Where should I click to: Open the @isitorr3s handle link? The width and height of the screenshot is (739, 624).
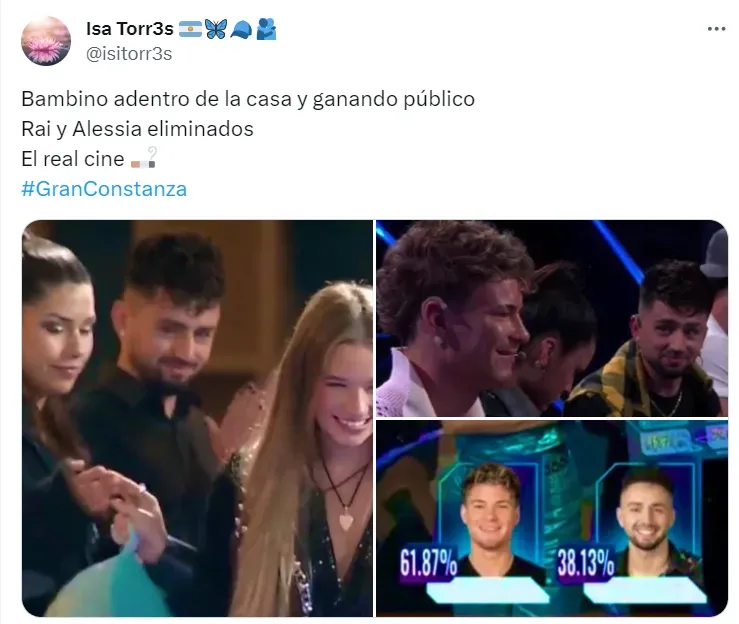click(x=129, y=54)
